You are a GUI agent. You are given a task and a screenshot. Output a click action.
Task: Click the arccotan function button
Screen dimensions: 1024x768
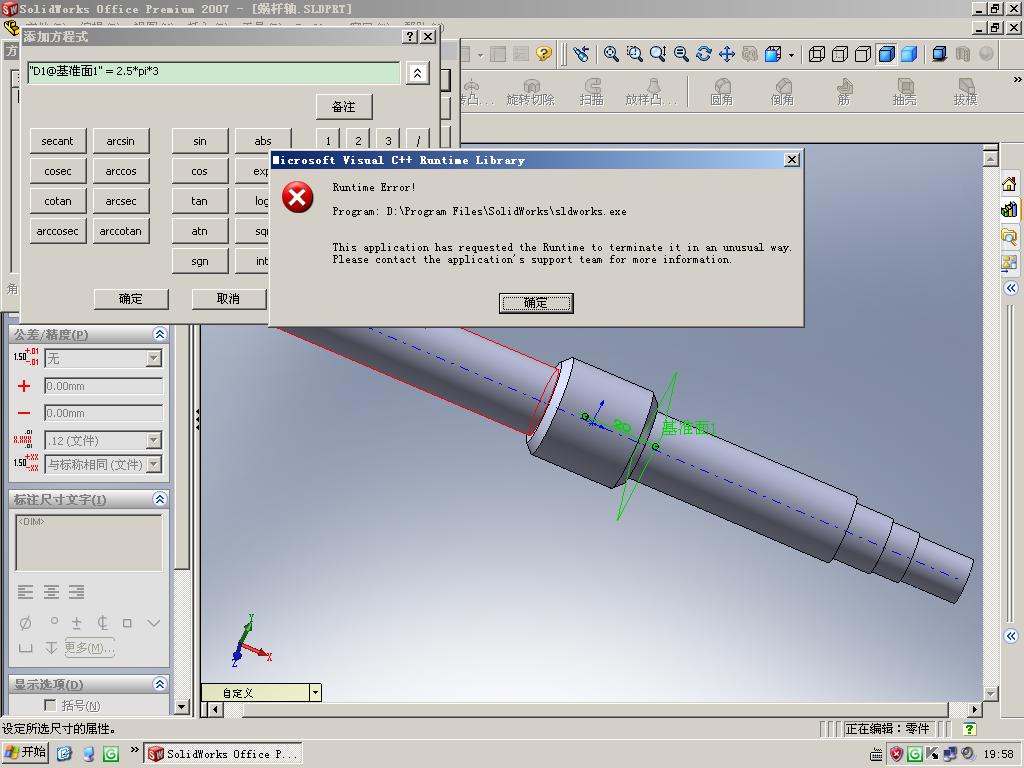pyautogui.click(x=121, y=231)
